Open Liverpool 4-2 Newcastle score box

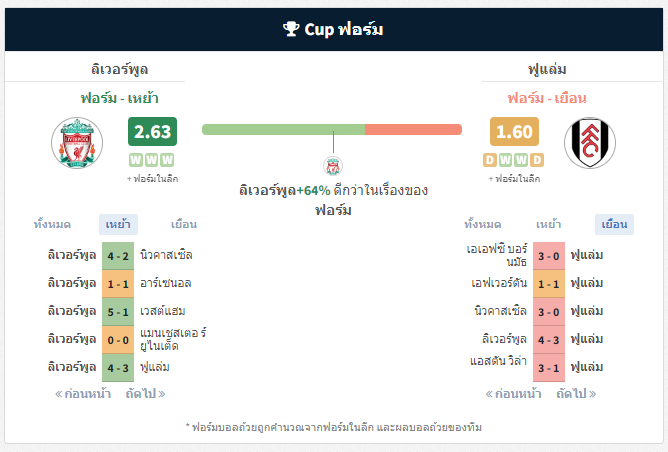[118, 255]
